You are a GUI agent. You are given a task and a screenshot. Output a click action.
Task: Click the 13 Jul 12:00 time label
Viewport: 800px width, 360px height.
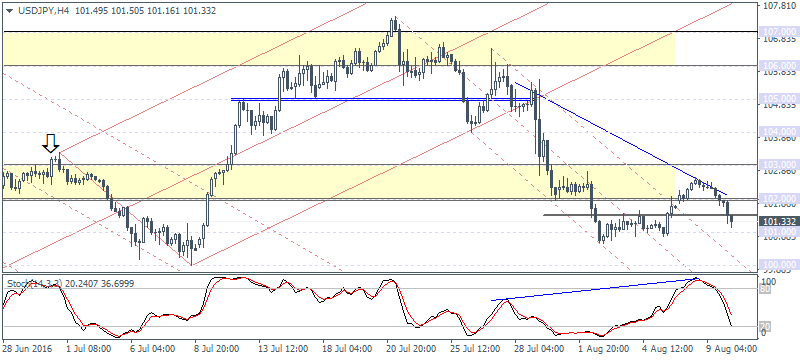click(x=283, y=350)
